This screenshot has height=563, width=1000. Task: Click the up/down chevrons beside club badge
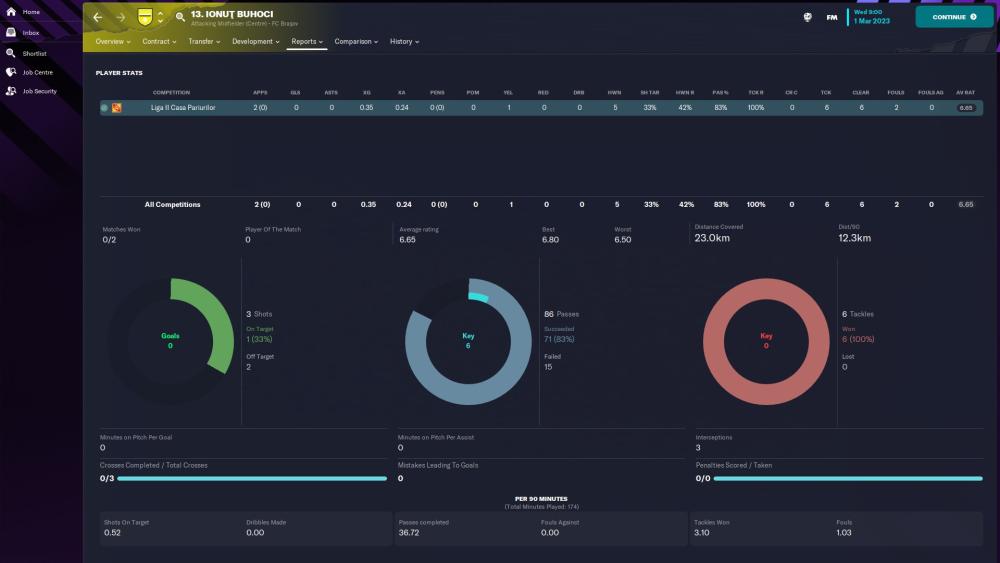[160, 17]
